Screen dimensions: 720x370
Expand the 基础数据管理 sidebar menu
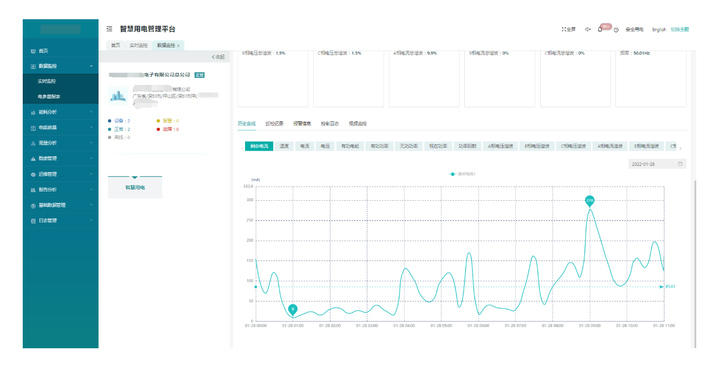91,205
